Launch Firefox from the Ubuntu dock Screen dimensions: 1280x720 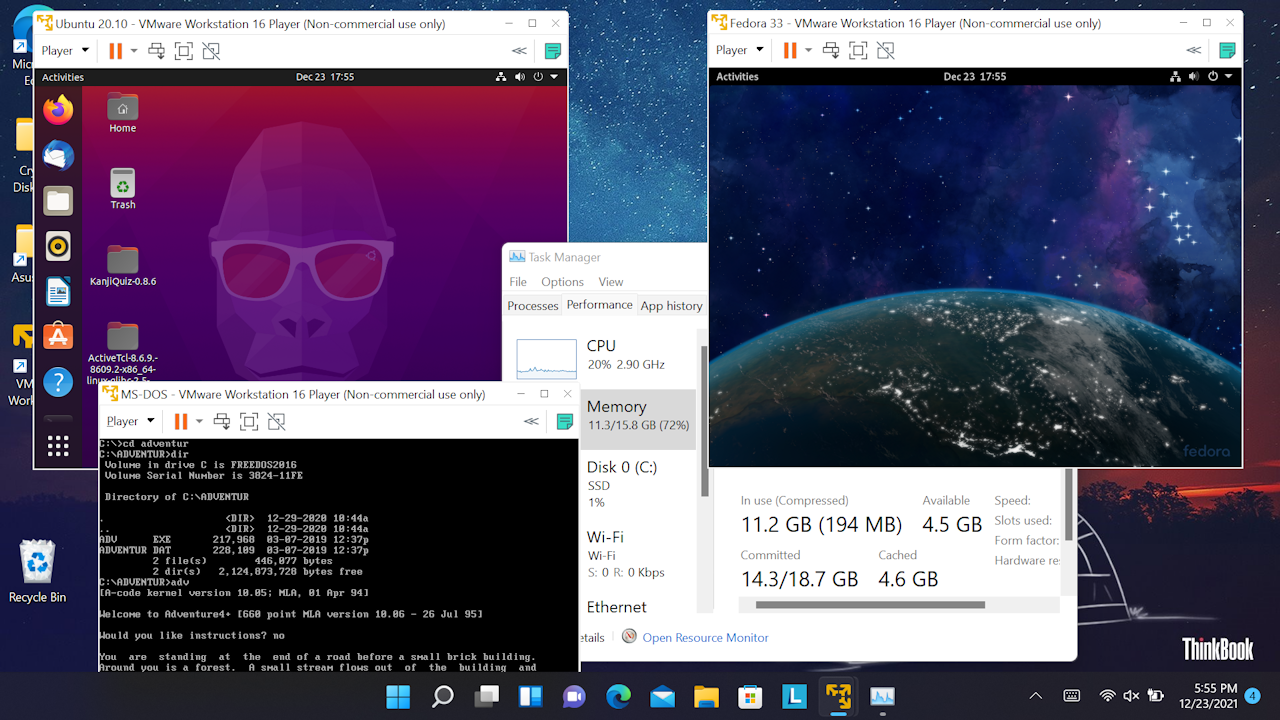(58, 110)
